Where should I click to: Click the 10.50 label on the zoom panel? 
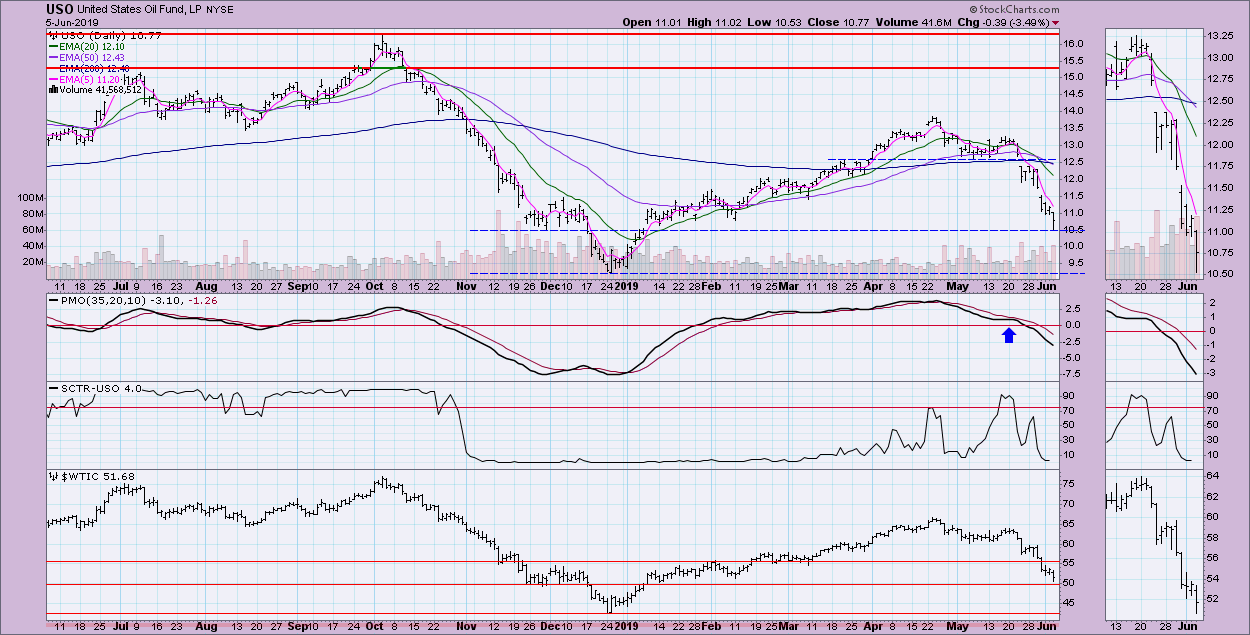click(x=1220, y=273)
